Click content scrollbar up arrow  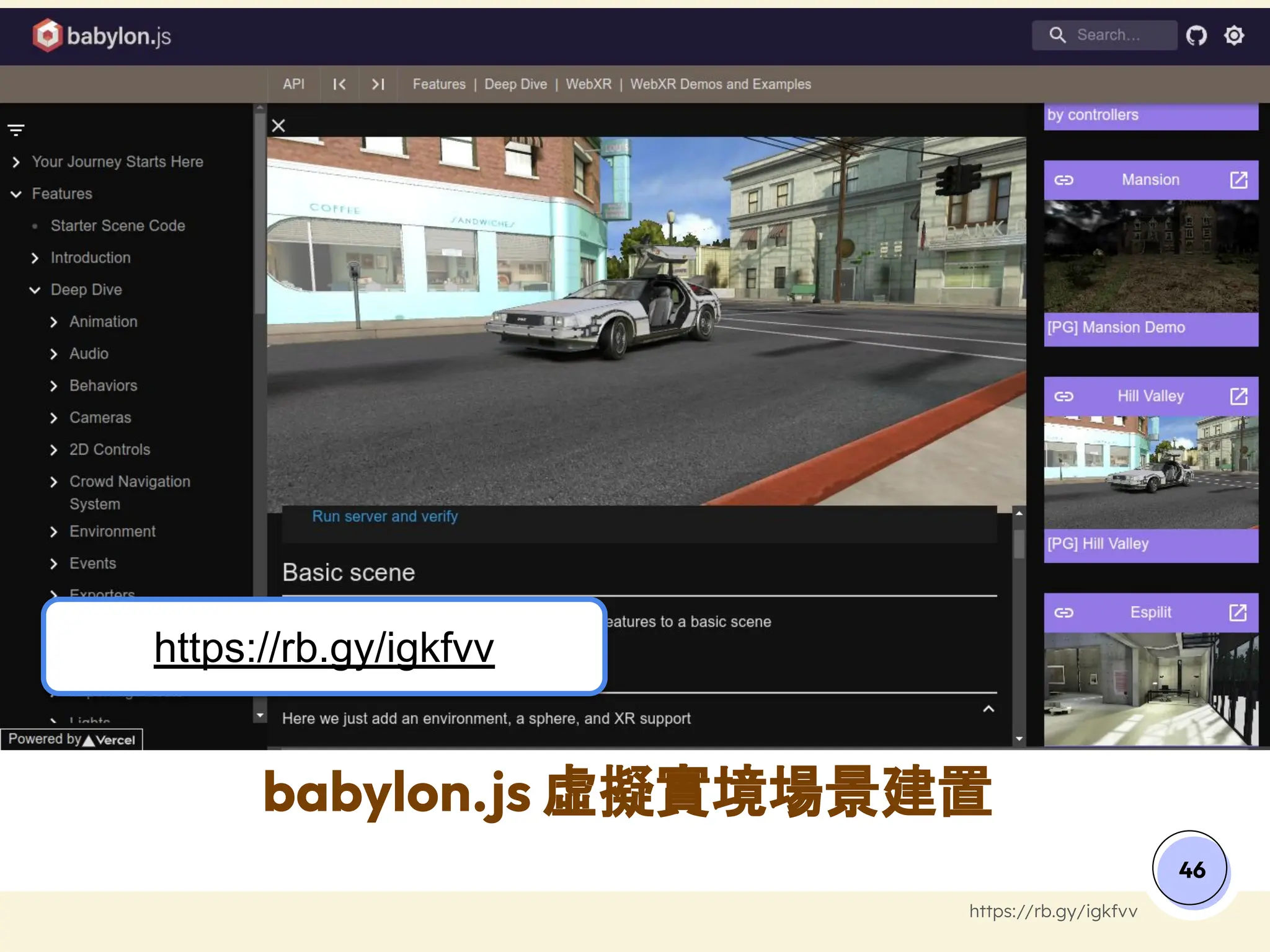point(1019,514)
